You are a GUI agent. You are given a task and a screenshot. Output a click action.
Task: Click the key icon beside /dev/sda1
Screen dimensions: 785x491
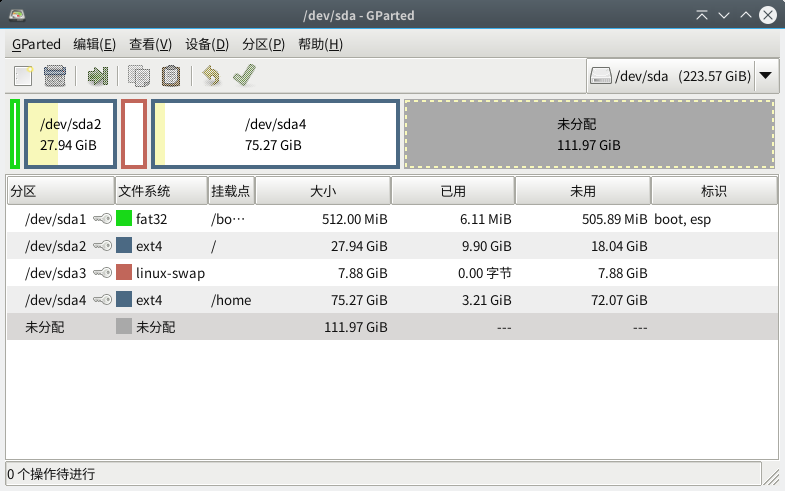point(102,219)
